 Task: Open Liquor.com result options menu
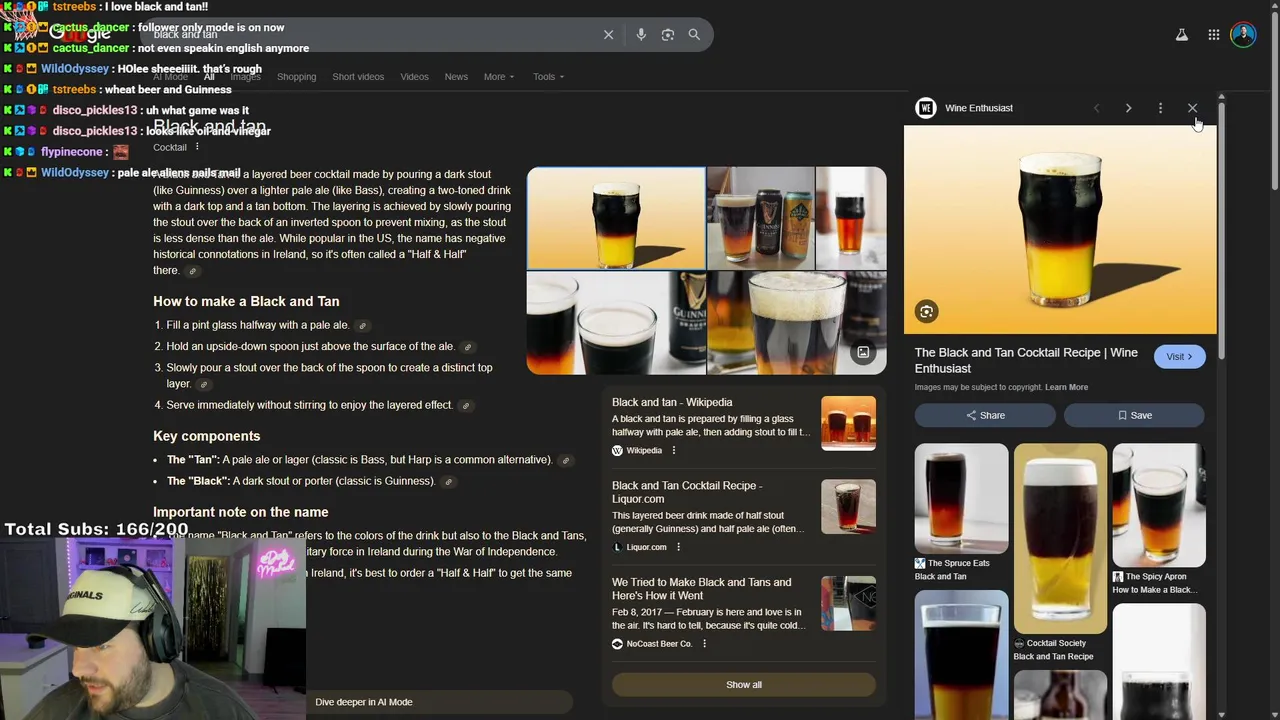[x=678, y=547]
